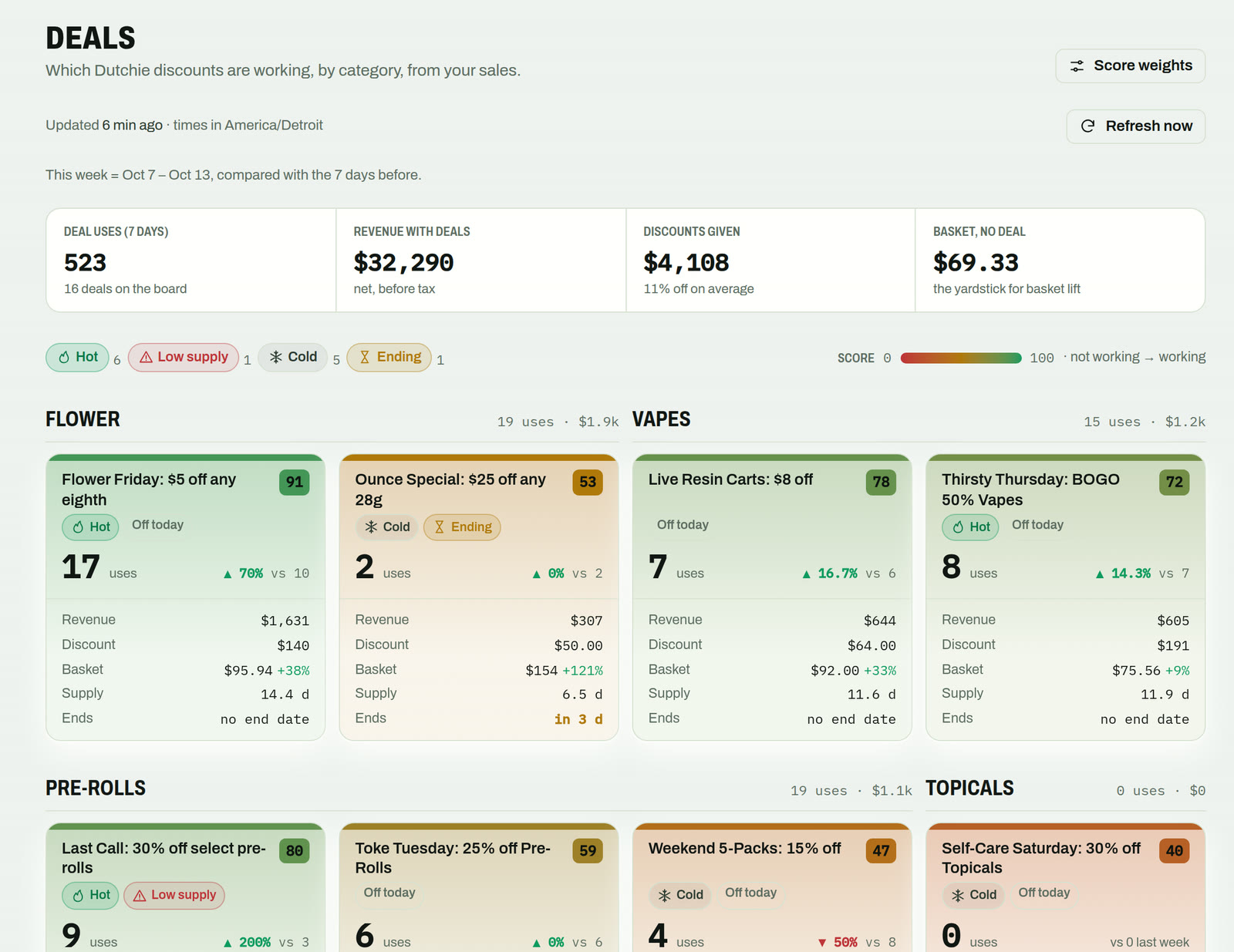
Task: Select the FLOWER category heading
Action: 83,419
